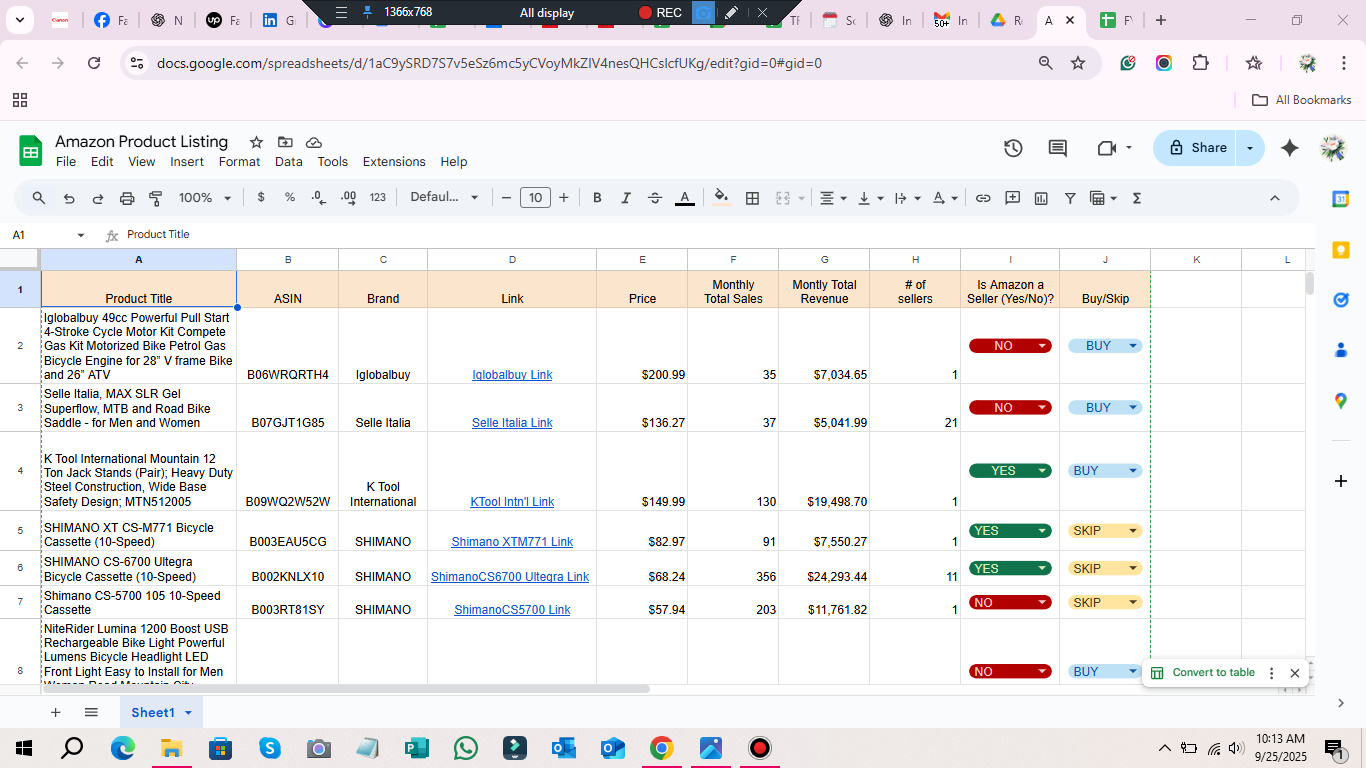
Task: Click the Insert chart icon
Action: click(x=1041, y=198)
